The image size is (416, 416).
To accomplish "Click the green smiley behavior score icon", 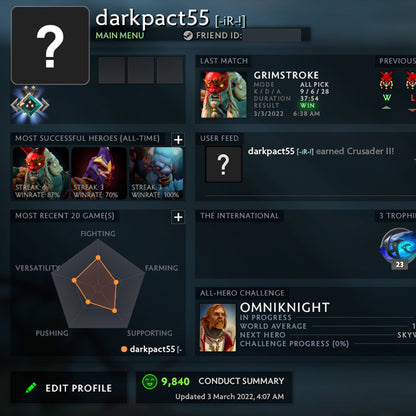I will click(150, 382).
